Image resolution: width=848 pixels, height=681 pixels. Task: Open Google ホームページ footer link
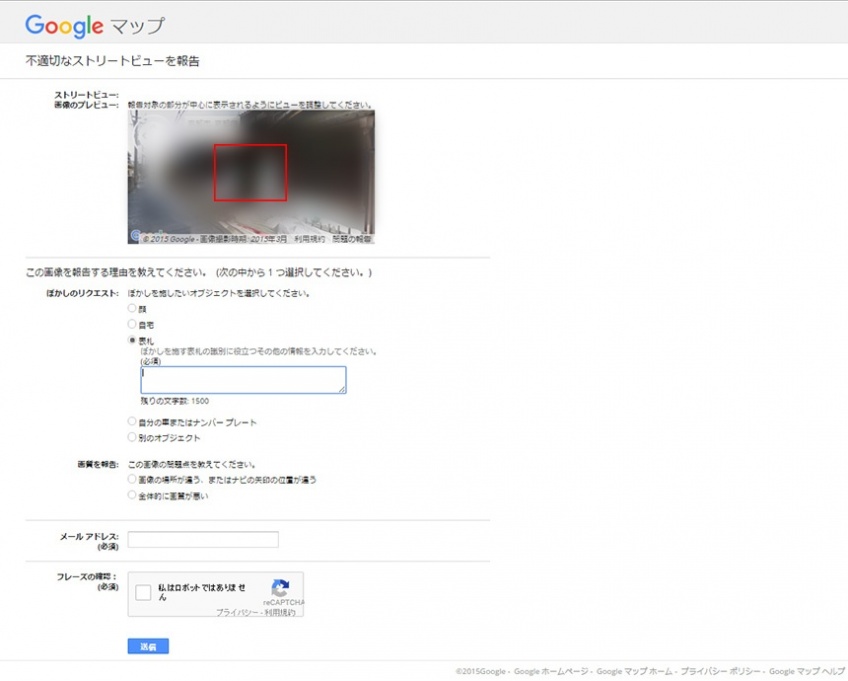552,671
